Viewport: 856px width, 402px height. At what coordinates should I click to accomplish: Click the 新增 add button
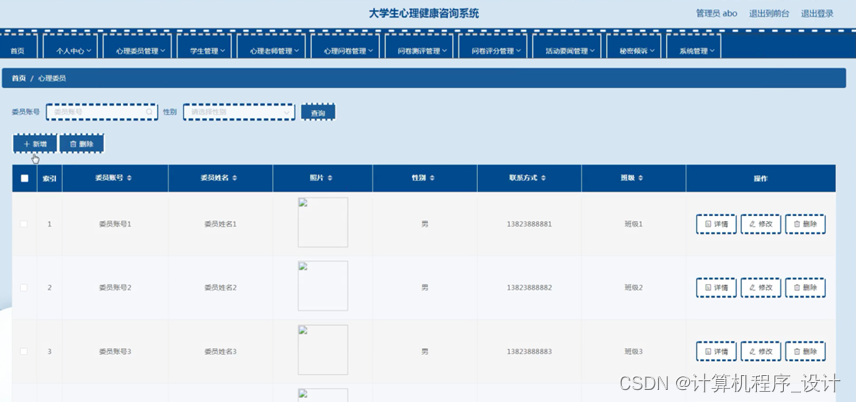(x=35, y=144)
